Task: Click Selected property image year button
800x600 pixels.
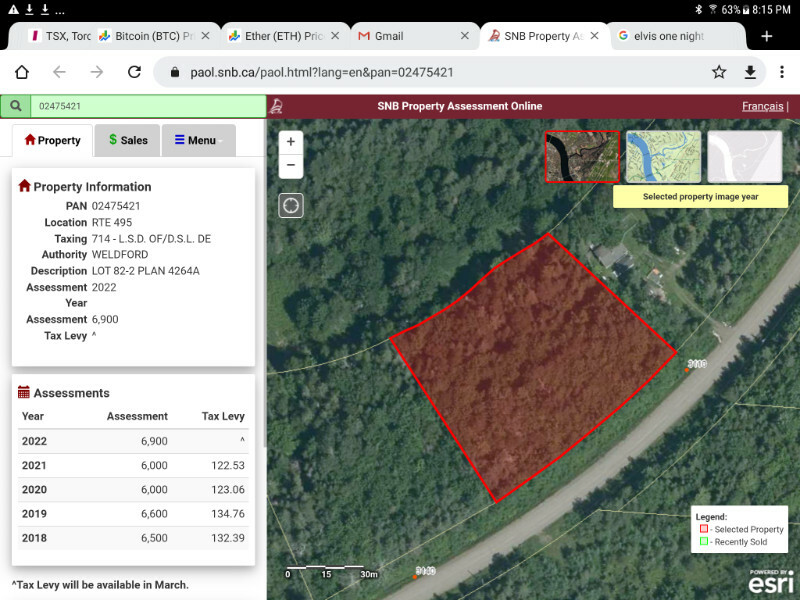Action: [700, 196]
